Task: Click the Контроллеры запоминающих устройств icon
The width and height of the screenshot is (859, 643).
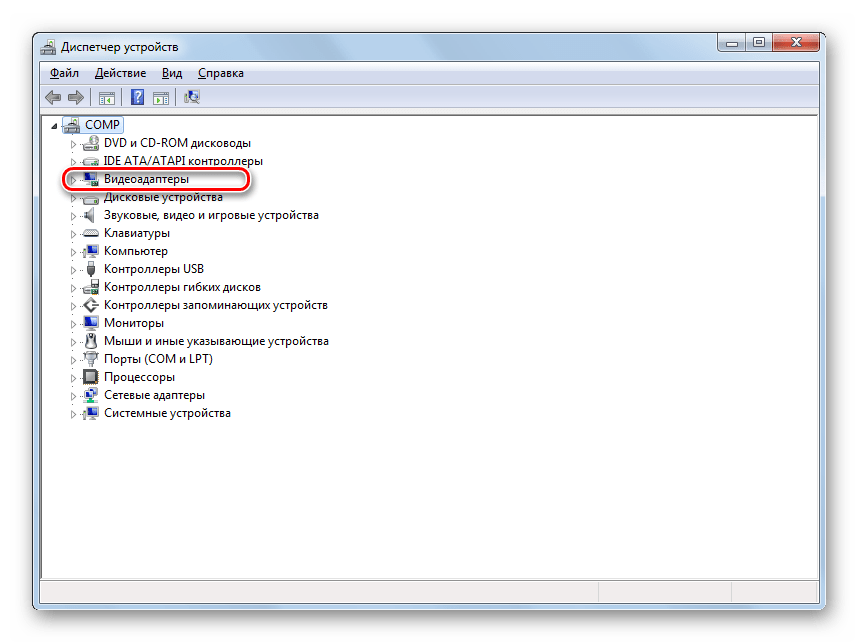Action: pos(91,305)
